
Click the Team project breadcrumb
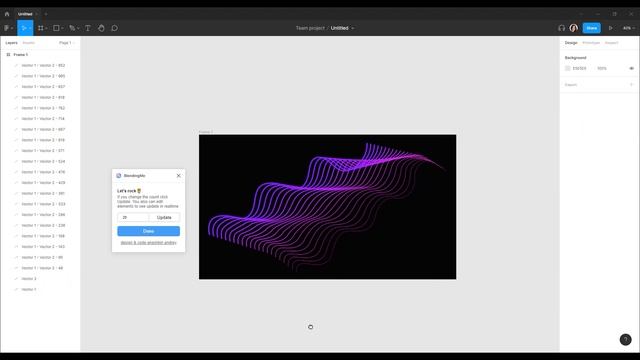click(310, 28)
